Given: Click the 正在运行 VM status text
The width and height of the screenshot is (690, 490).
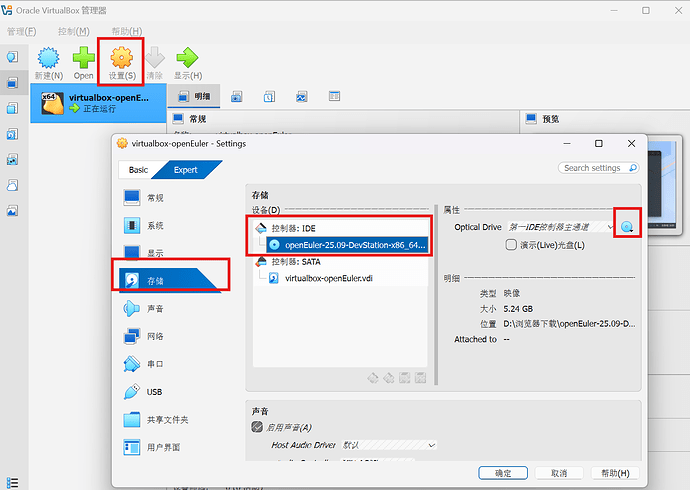Looking at the screenshot, I should click(99, 109).
